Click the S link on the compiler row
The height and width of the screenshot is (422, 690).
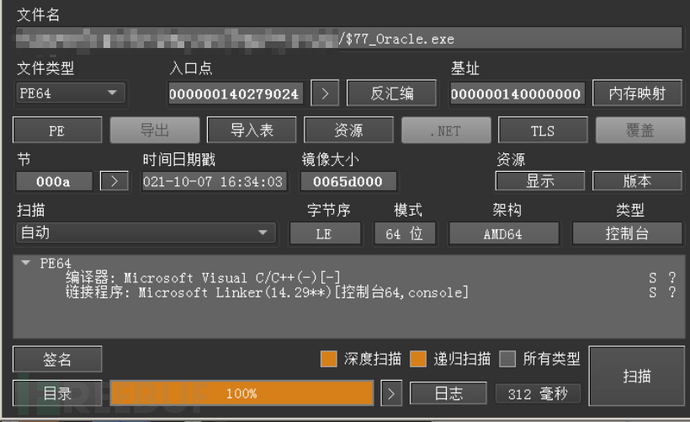point(652,278)
